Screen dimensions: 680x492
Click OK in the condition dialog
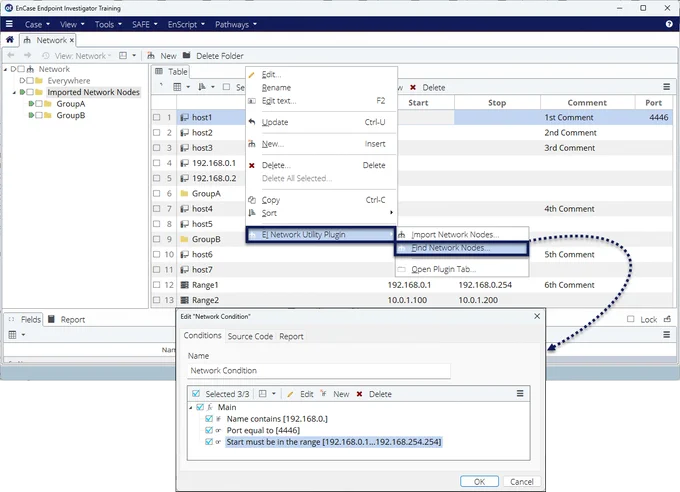click(x=479, y=482)
